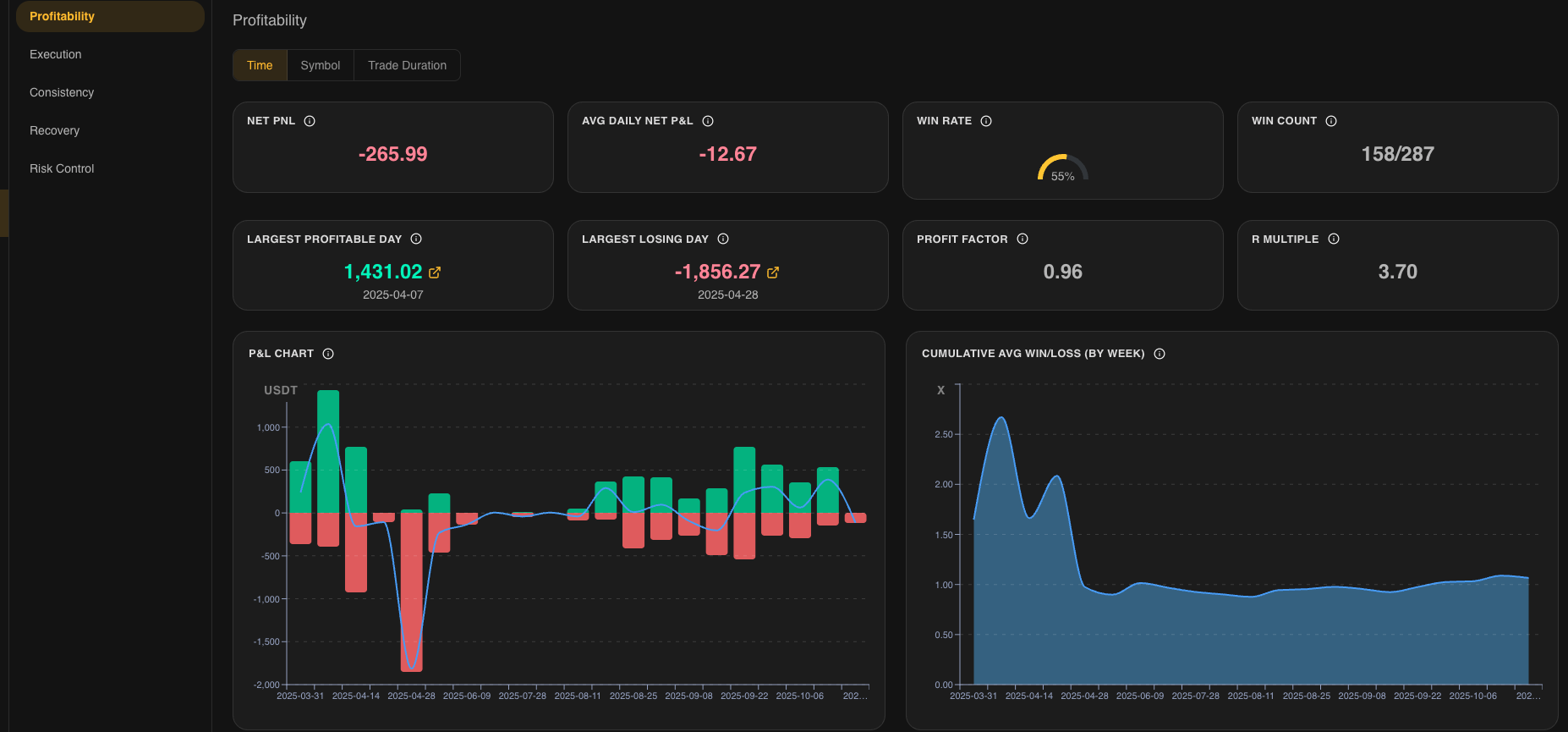Navigate to Risk Control in sidebar

coord(62,168)
